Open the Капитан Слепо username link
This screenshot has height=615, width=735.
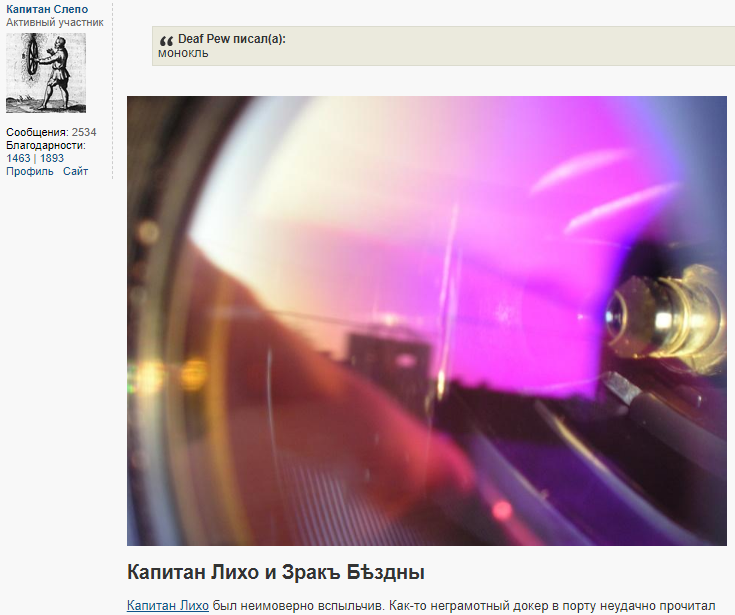pos(47,9)
